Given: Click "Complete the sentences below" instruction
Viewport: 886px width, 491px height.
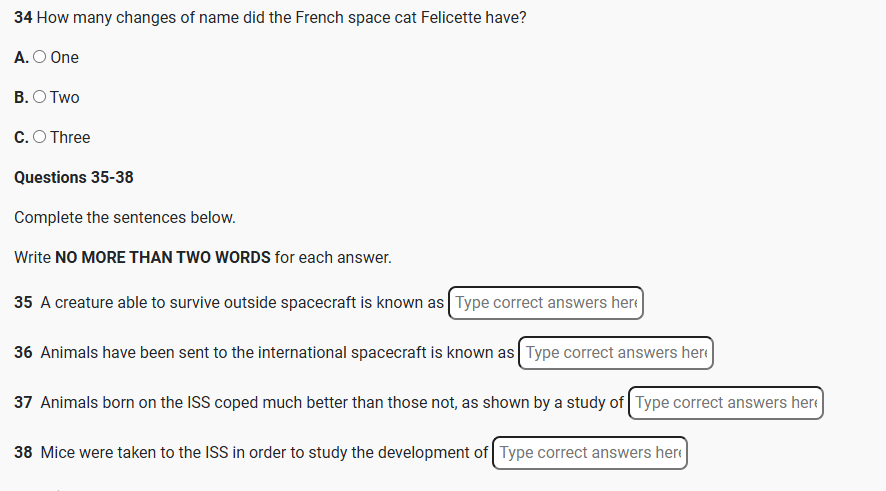Looking at the screenshot, I should pos(125,218).
